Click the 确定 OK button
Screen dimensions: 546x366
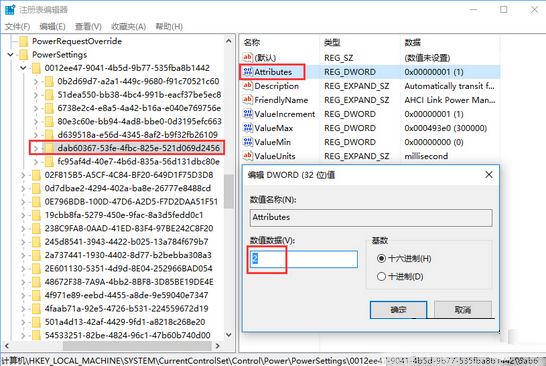(x=398, y=310)
